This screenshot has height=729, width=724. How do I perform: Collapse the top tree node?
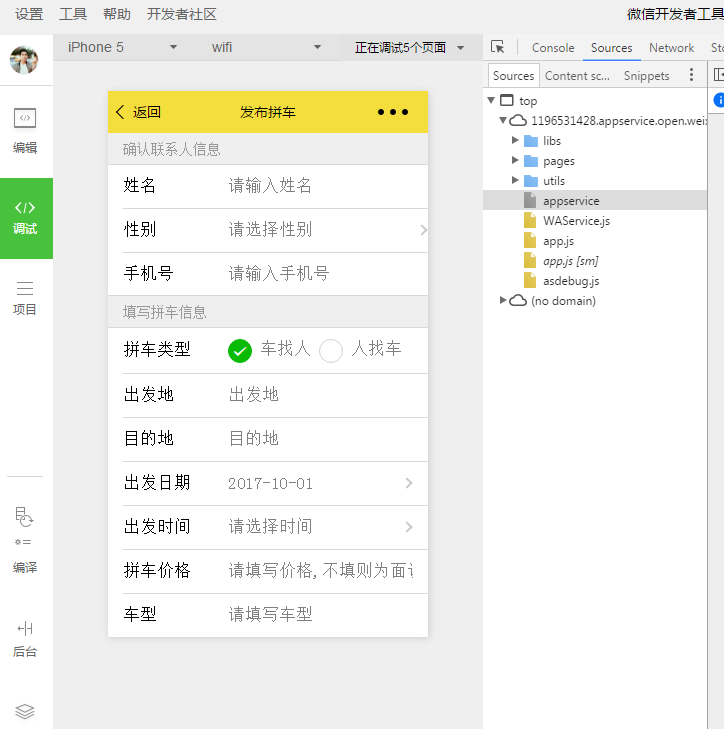point(491,100)
